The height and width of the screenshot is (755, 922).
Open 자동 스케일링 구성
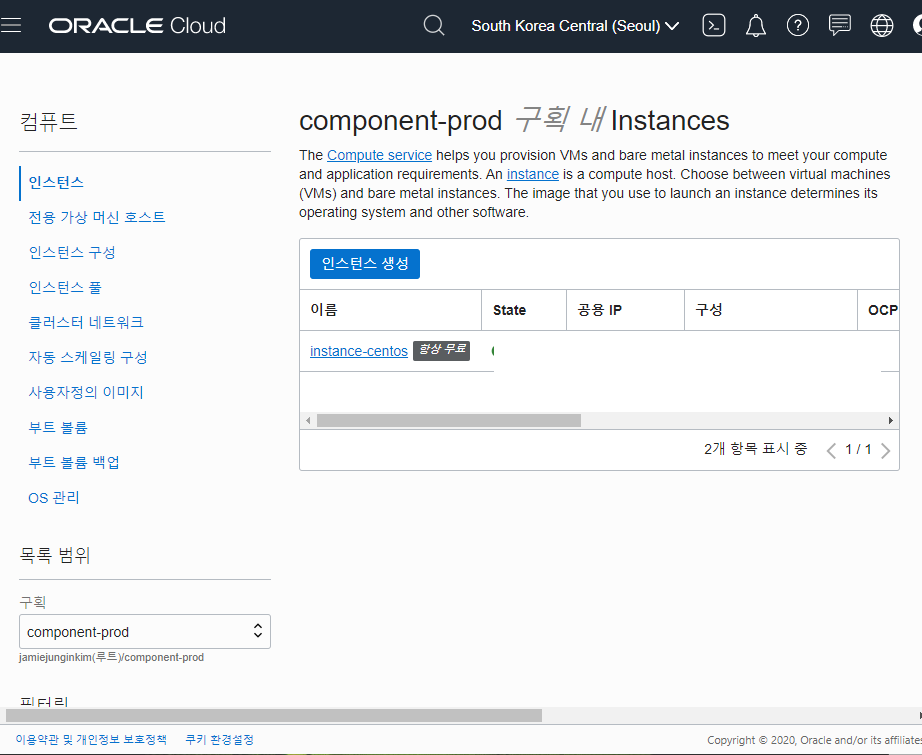tap(88, 358)
